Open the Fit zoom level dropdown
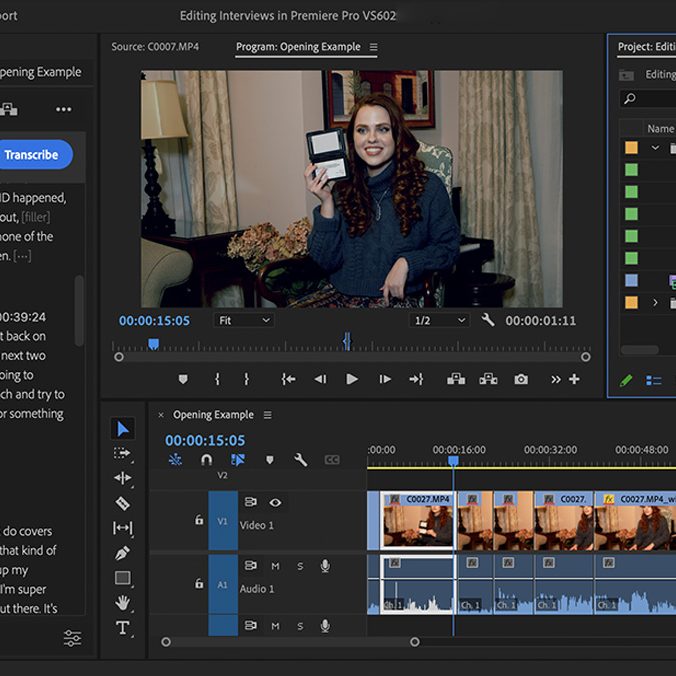The height and width of the screenshot is (676, 676). coord(244,320)
